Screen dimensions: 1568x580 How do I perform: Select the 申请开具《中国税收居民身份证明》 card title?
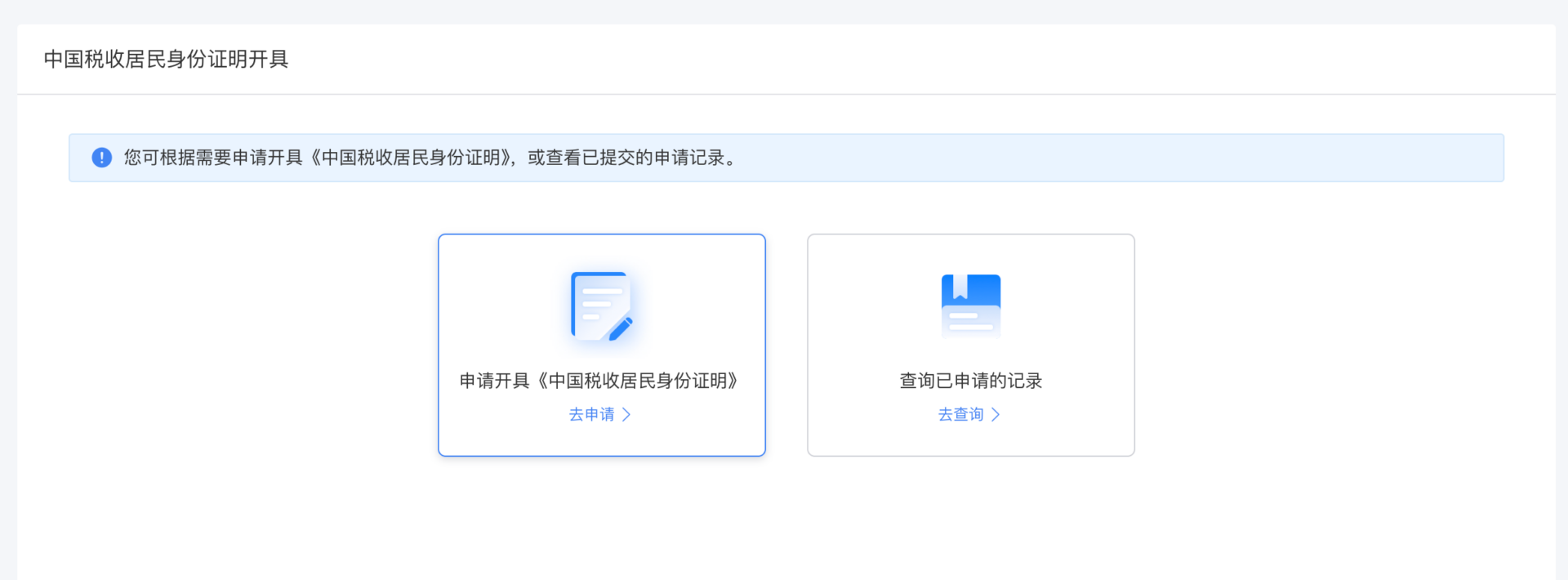601,381
